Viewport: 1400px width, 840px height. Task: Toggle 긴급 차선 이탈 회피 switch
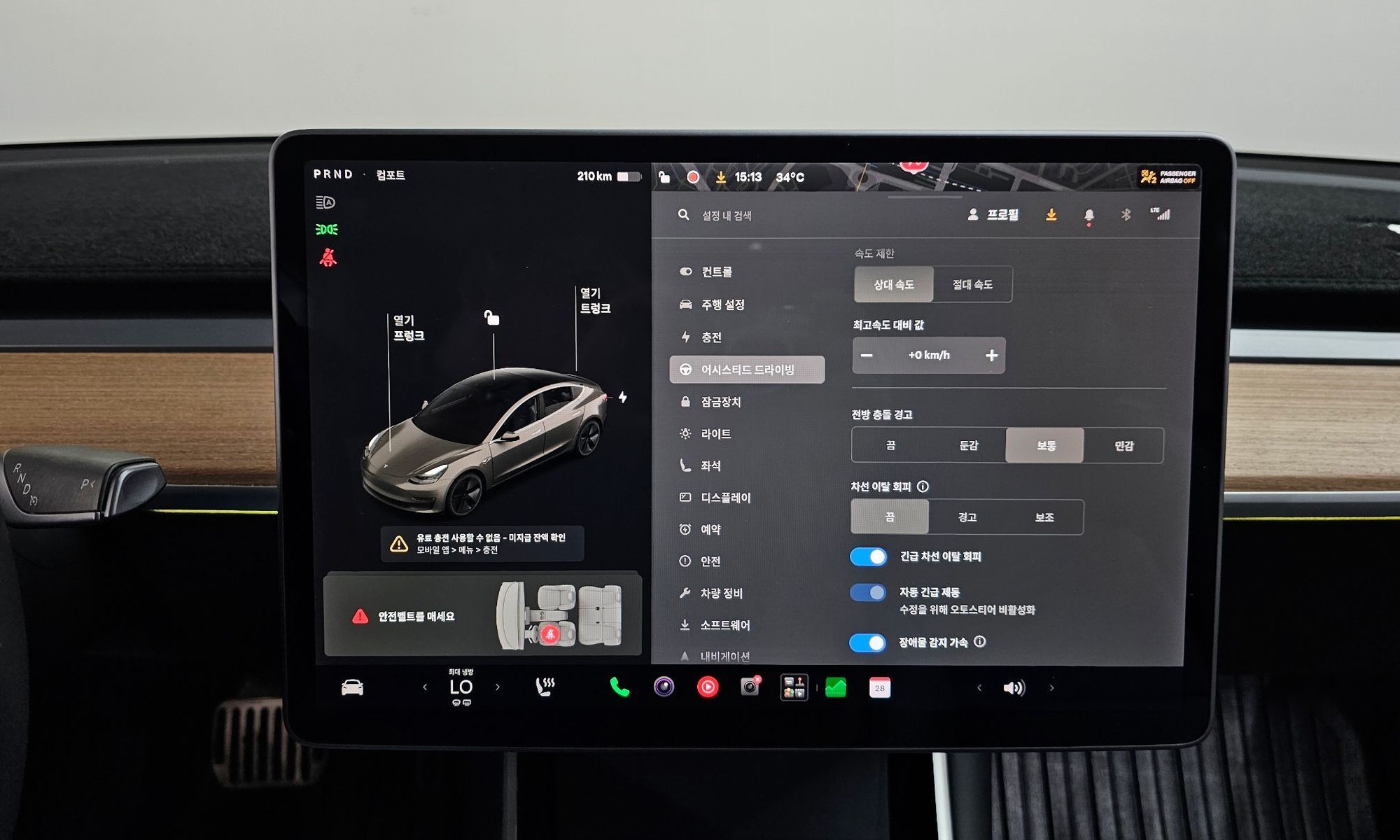click(868, 556)
